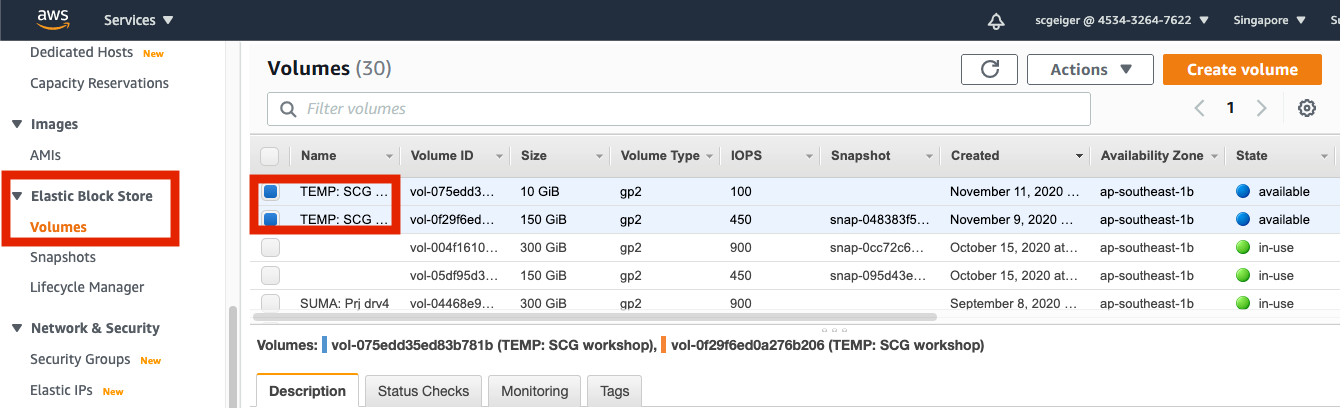Screen dimensions: 1340x408
Task: Click the blue marker beside vol-075edd35ed83b781b
Action: pos(325,345)
